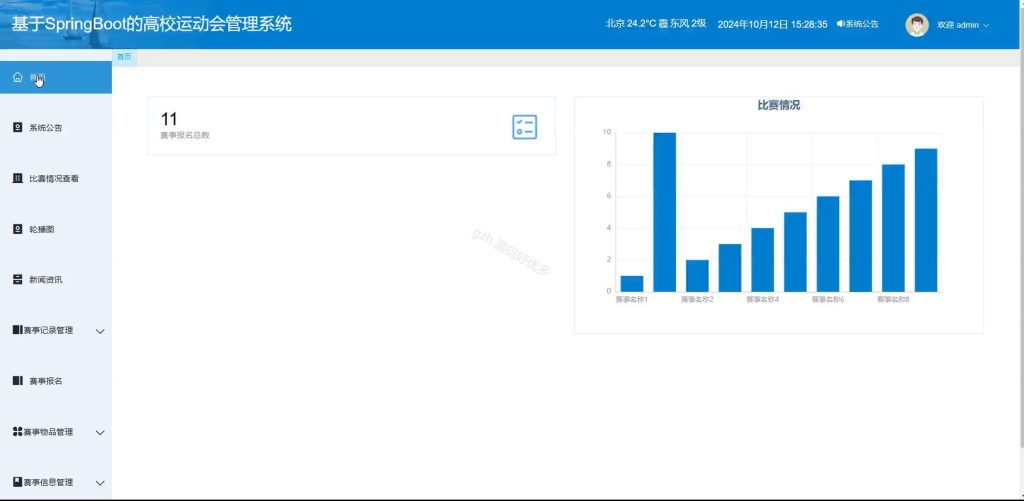Click the 系统公告 link in the header
Screen dimensions: 1024x501
point(862,24)
